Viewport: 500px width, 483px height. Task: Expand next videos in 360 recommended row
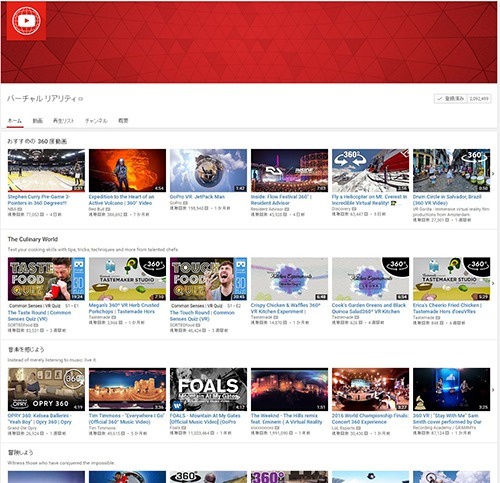[493, 174]
